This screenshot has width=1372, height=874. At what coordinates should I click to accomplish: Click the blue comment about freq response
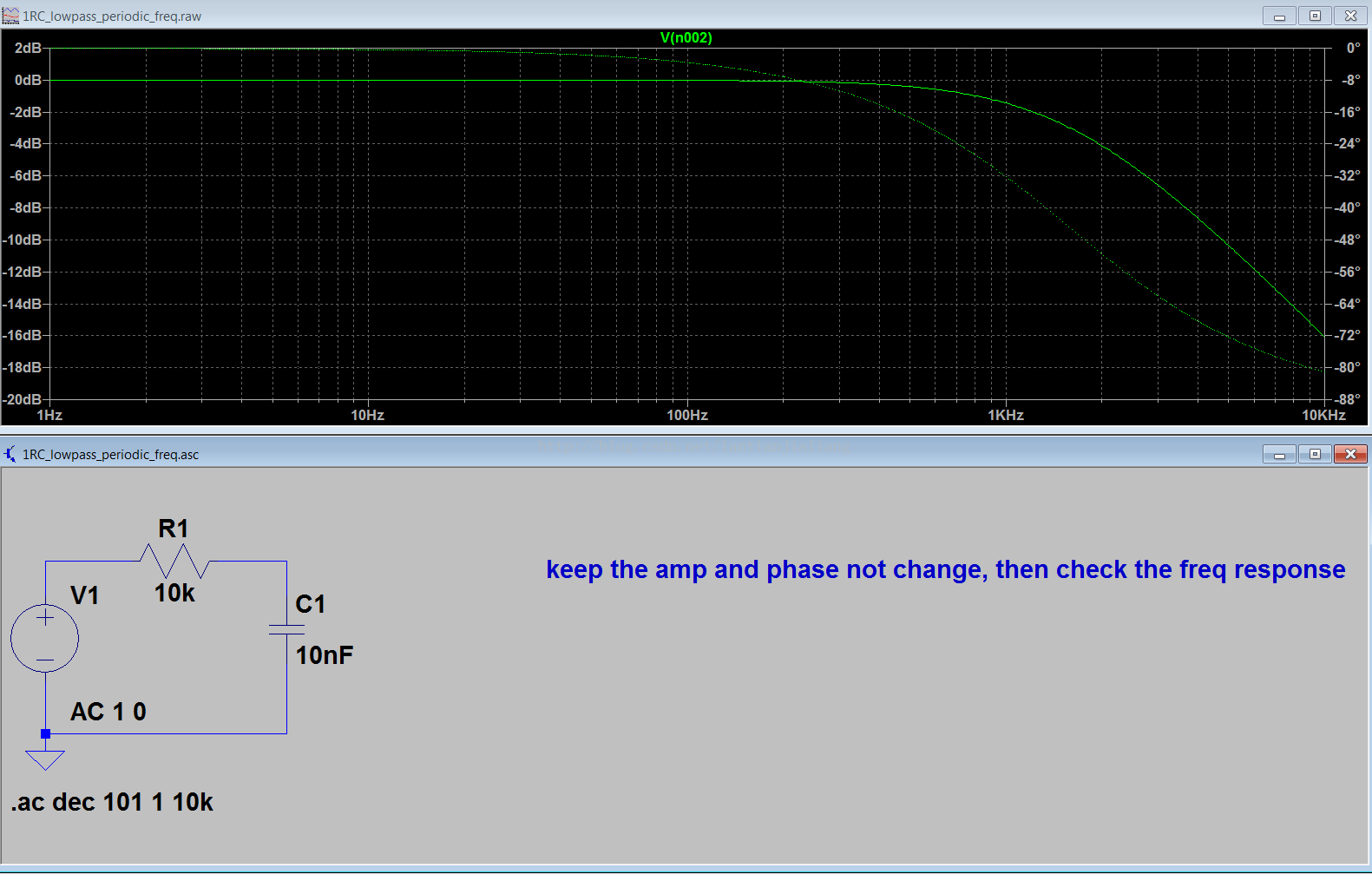[x=946, y=569]
